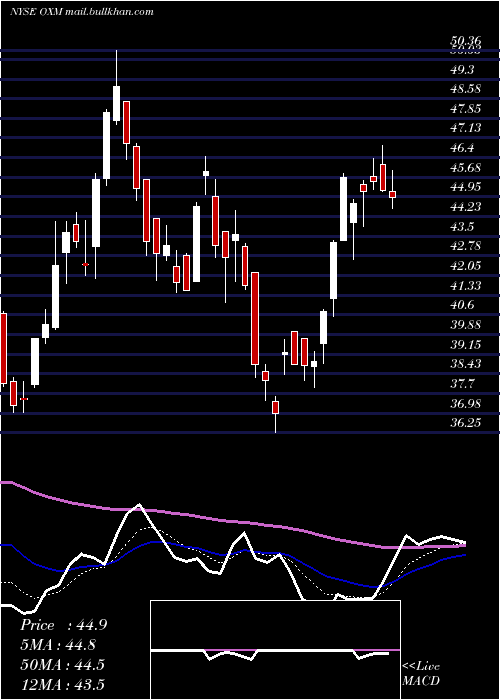This screenshot has width=500, height=700.
Task: Click the 39.15 price level label
Action: (x=465, y=344)
